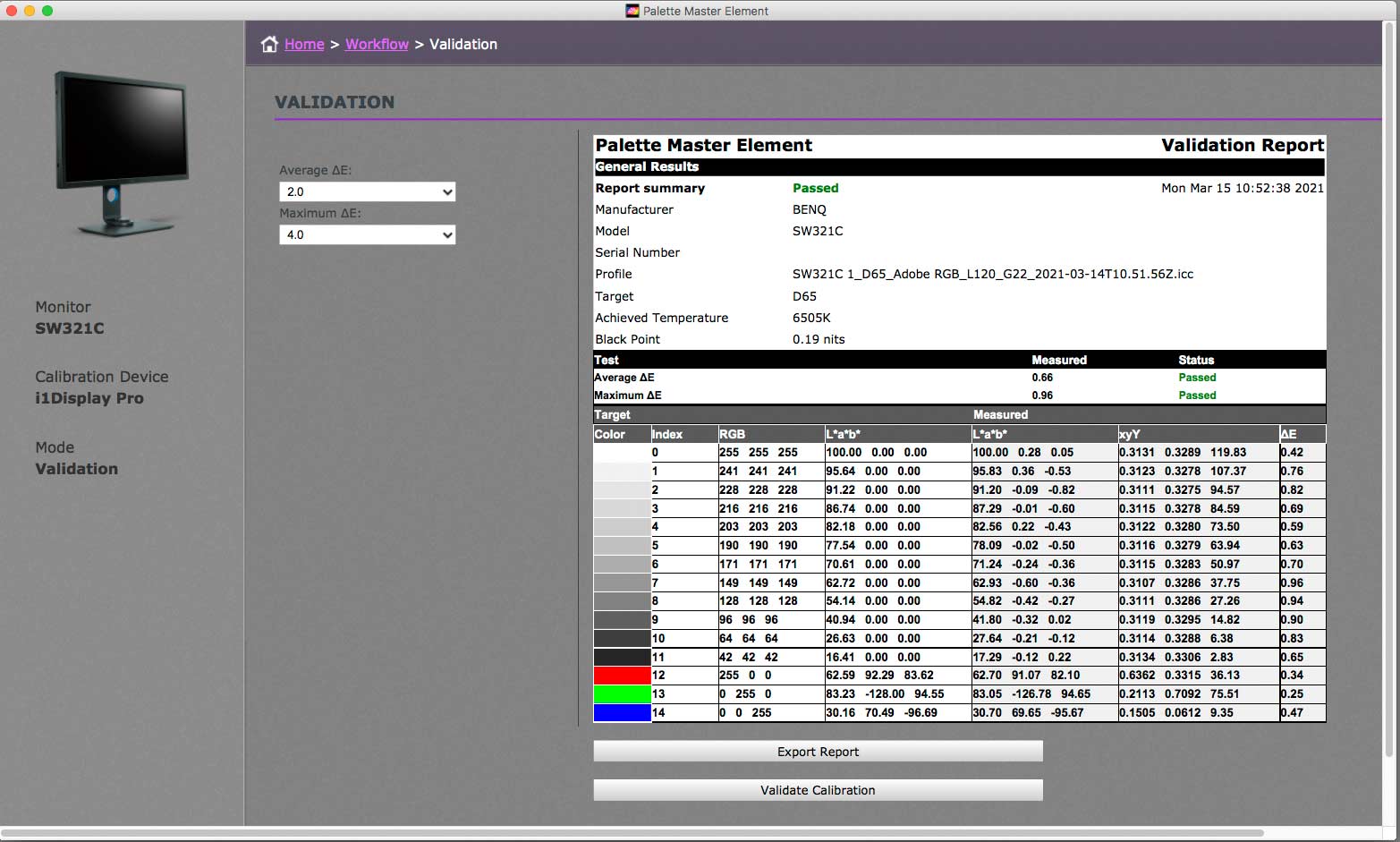The height and width of the screenshot is (842, 1400).
Task: Click the 'General Results' section header bar
Action: click(x=959, y=166)
